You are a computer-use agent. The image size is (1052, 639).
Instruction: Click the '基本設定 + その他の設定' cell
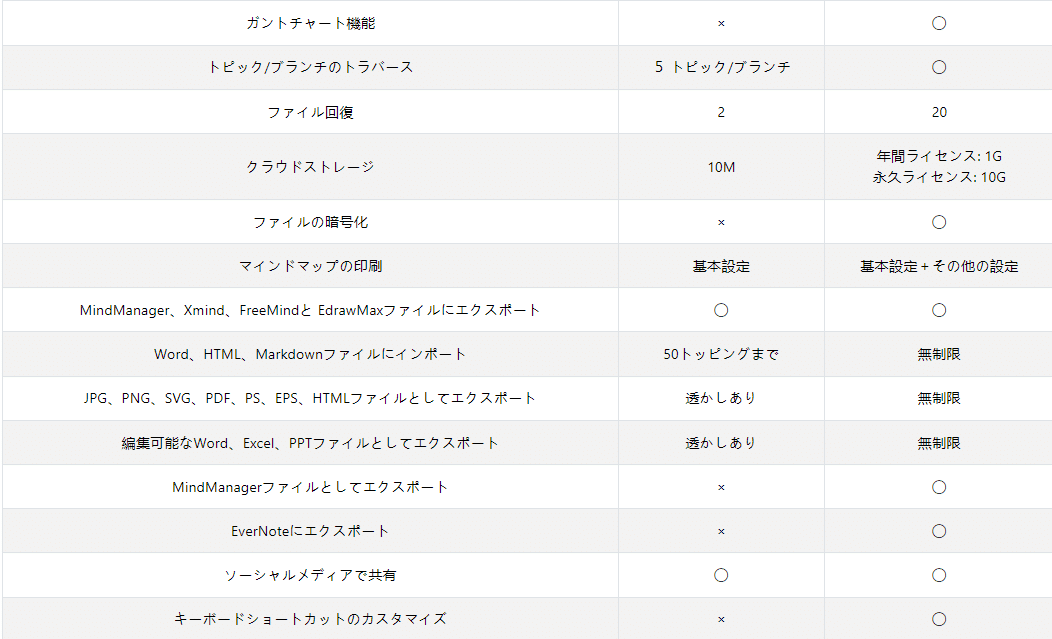[939, 266]
